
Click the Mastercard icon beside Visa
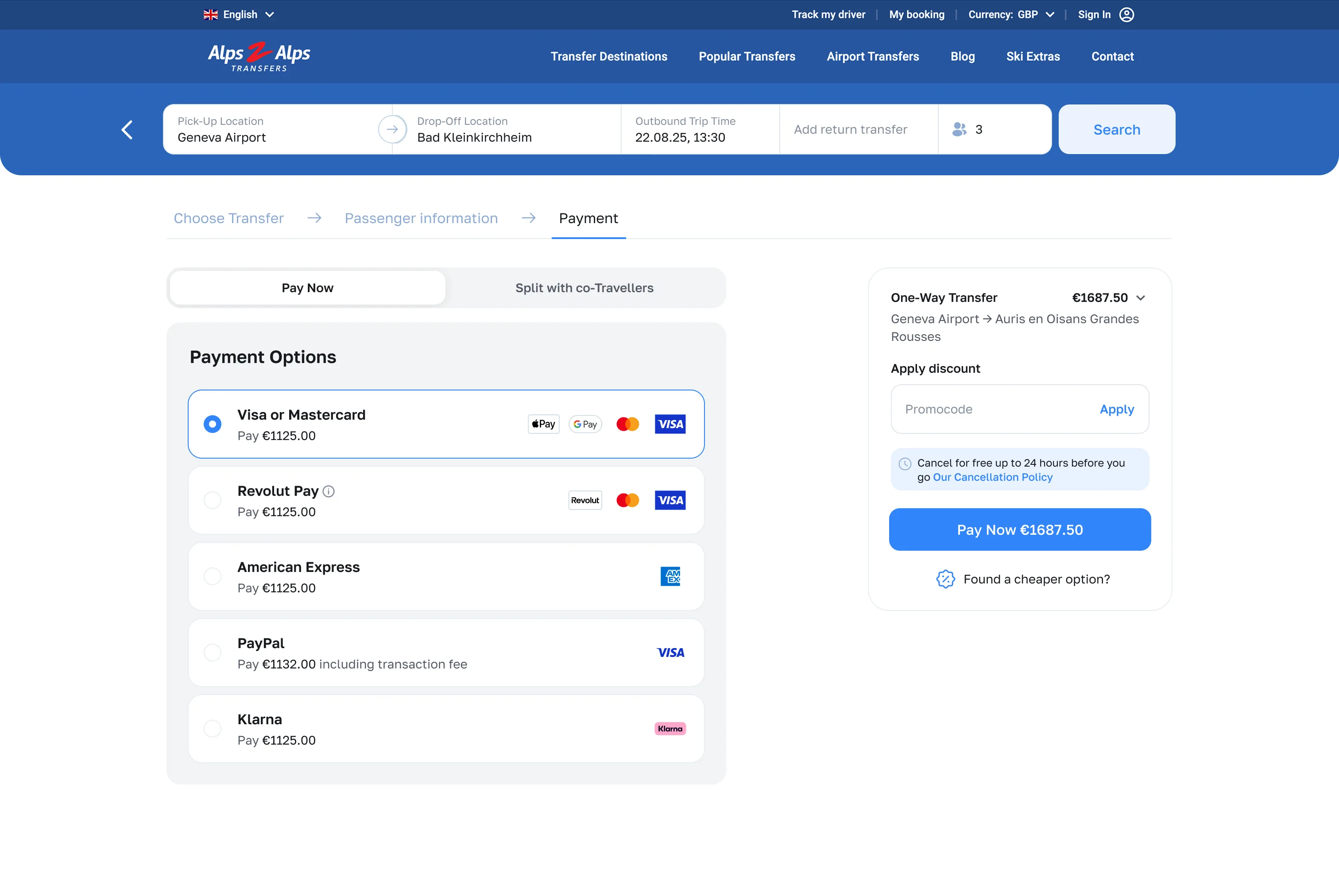click(627, 424)
